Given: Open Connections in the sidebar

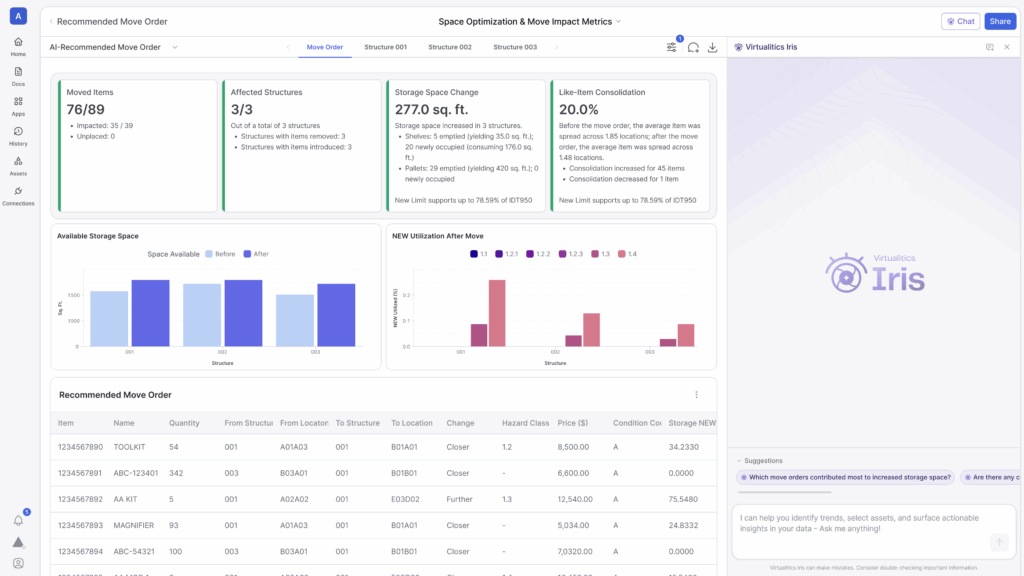Looking at the screenshot, I should point(18,196).
